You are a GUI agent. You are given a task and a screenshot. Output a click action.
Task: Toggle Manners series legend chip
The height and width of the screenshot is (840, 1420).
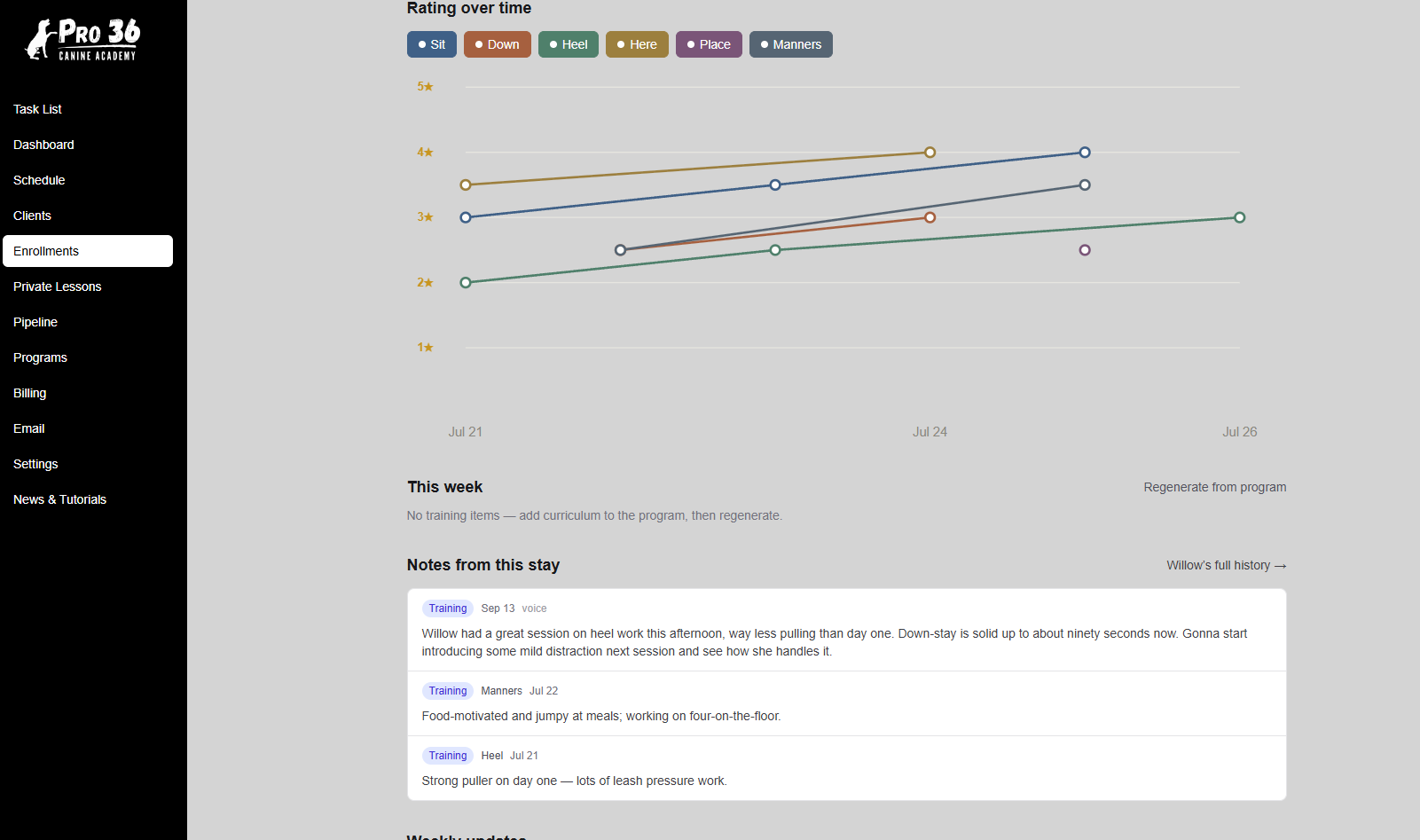coord(791,44)
